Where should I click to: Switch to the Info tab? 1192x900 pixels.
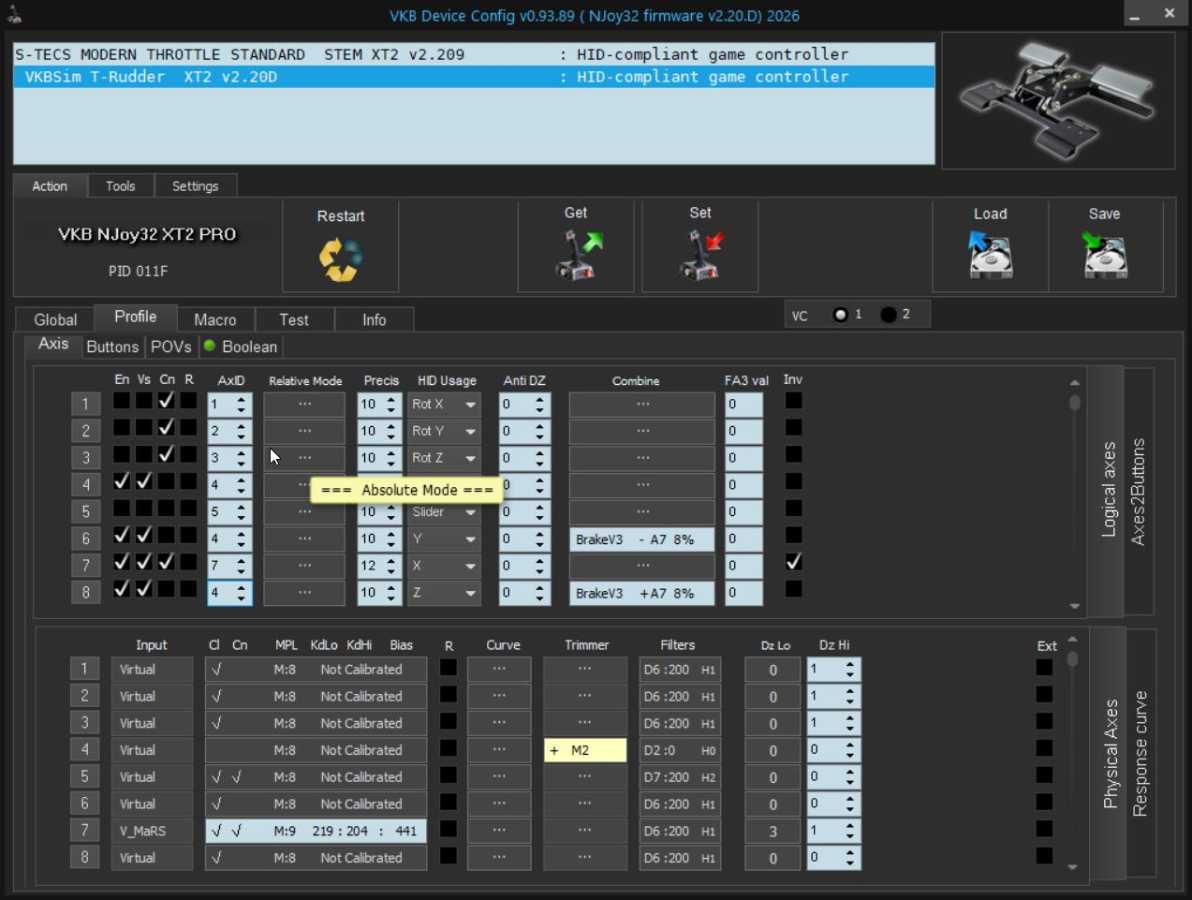(374, 320)
